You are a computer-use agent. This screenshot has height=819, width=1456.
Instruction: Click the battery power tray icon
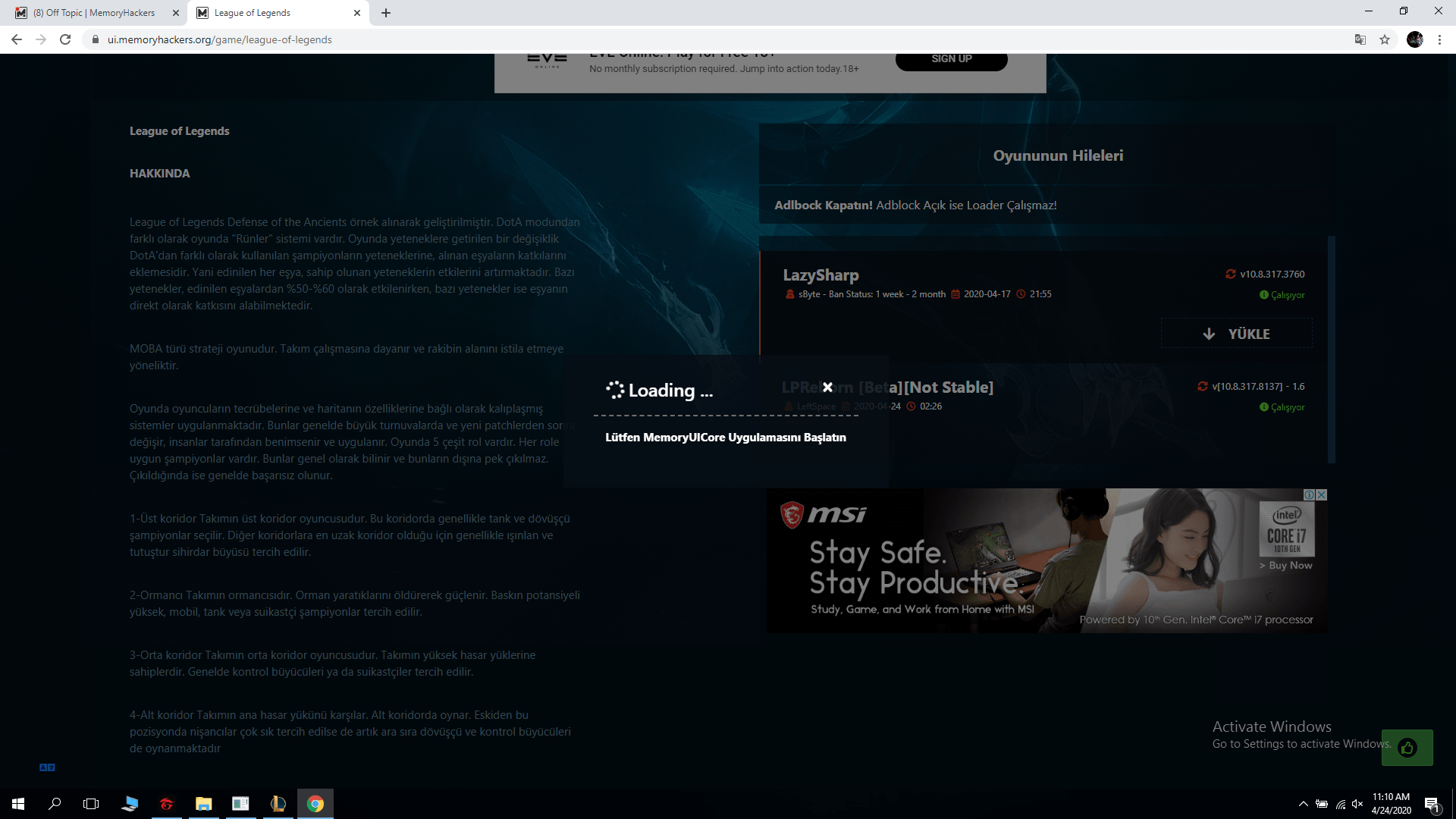tap(1322, 804)
